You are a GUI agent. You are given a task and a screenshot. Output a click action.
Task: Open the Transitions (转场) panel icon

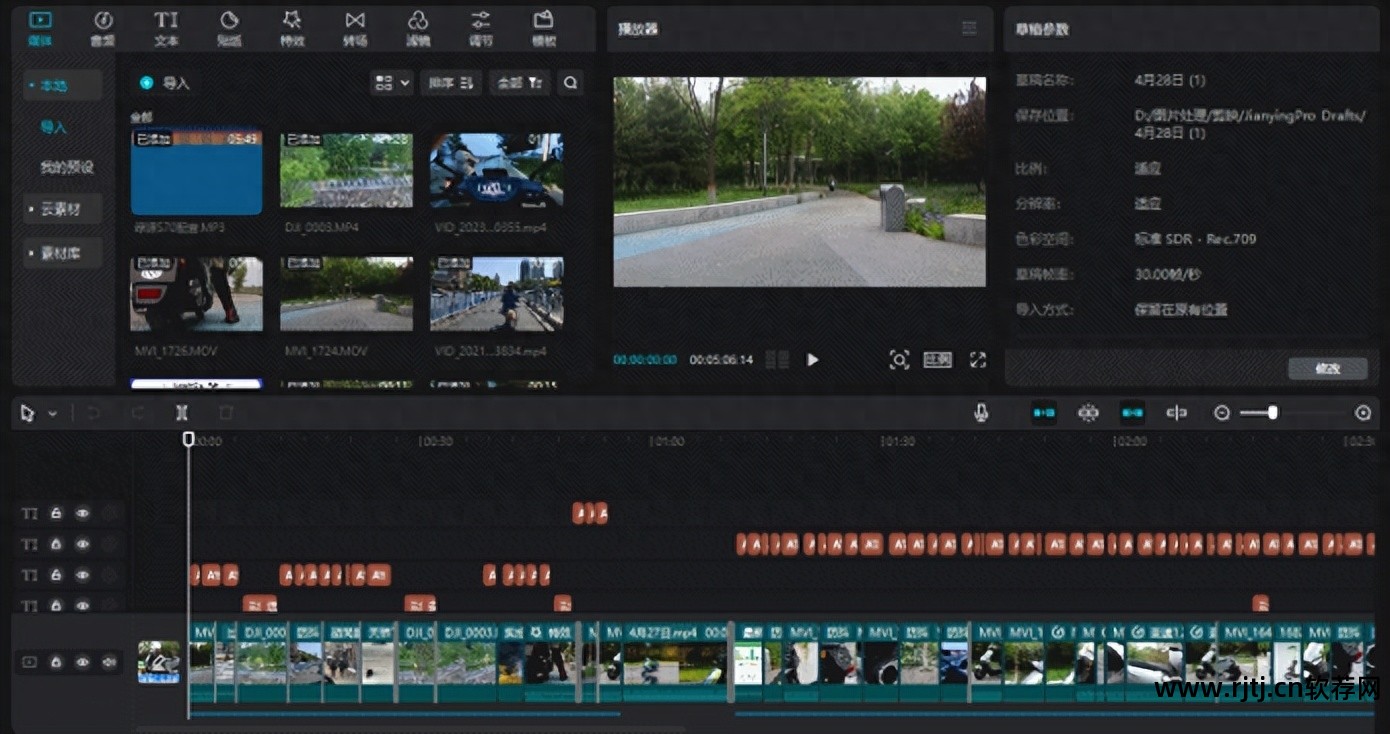tap(354, 27)
